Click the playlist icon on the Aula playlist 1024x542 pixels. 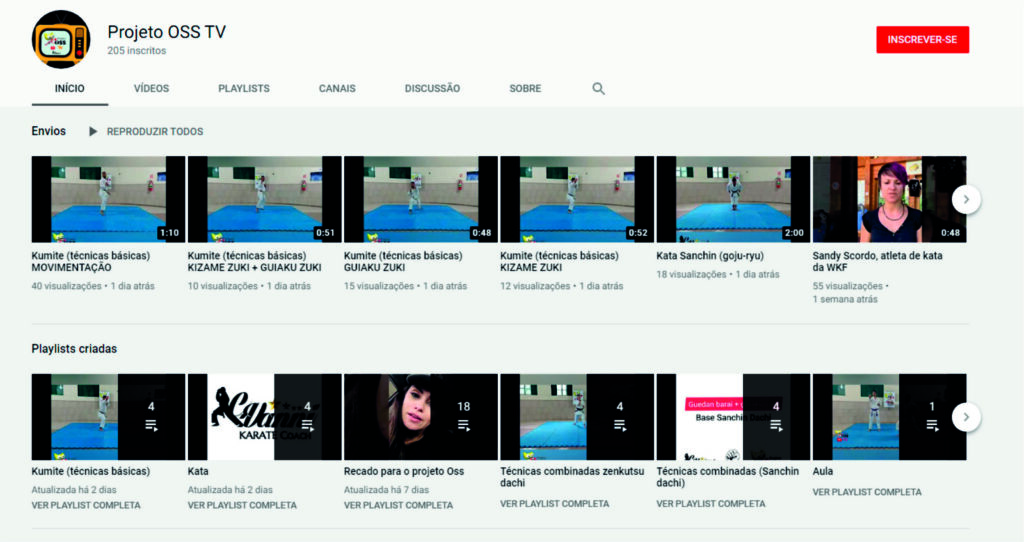pyautogui.click(x=932, y=425)
